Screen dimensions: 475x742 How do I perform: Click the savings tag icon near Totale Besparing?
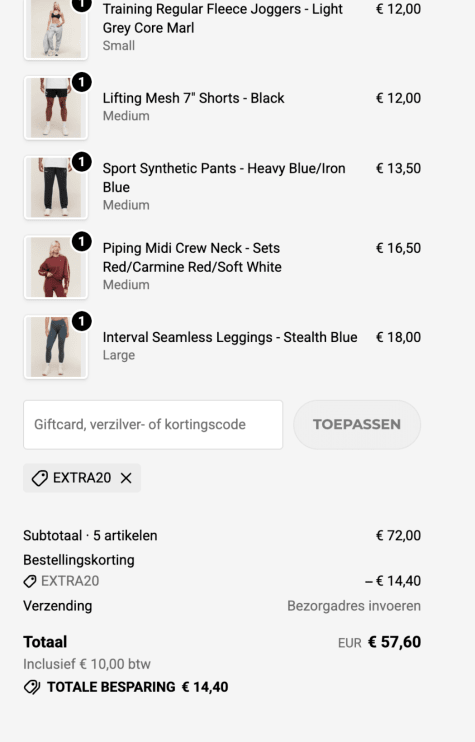point(32,687)
